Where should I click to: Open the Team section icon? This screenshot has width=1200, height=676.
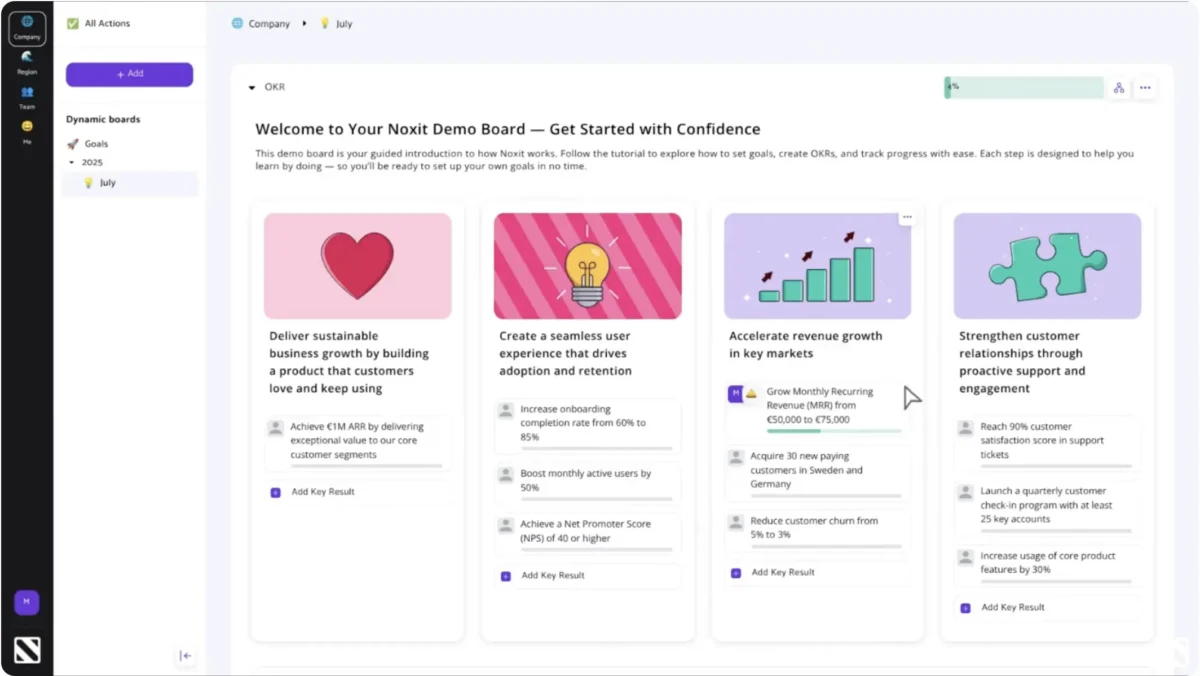pyautogui.click(x=27, y=97)
